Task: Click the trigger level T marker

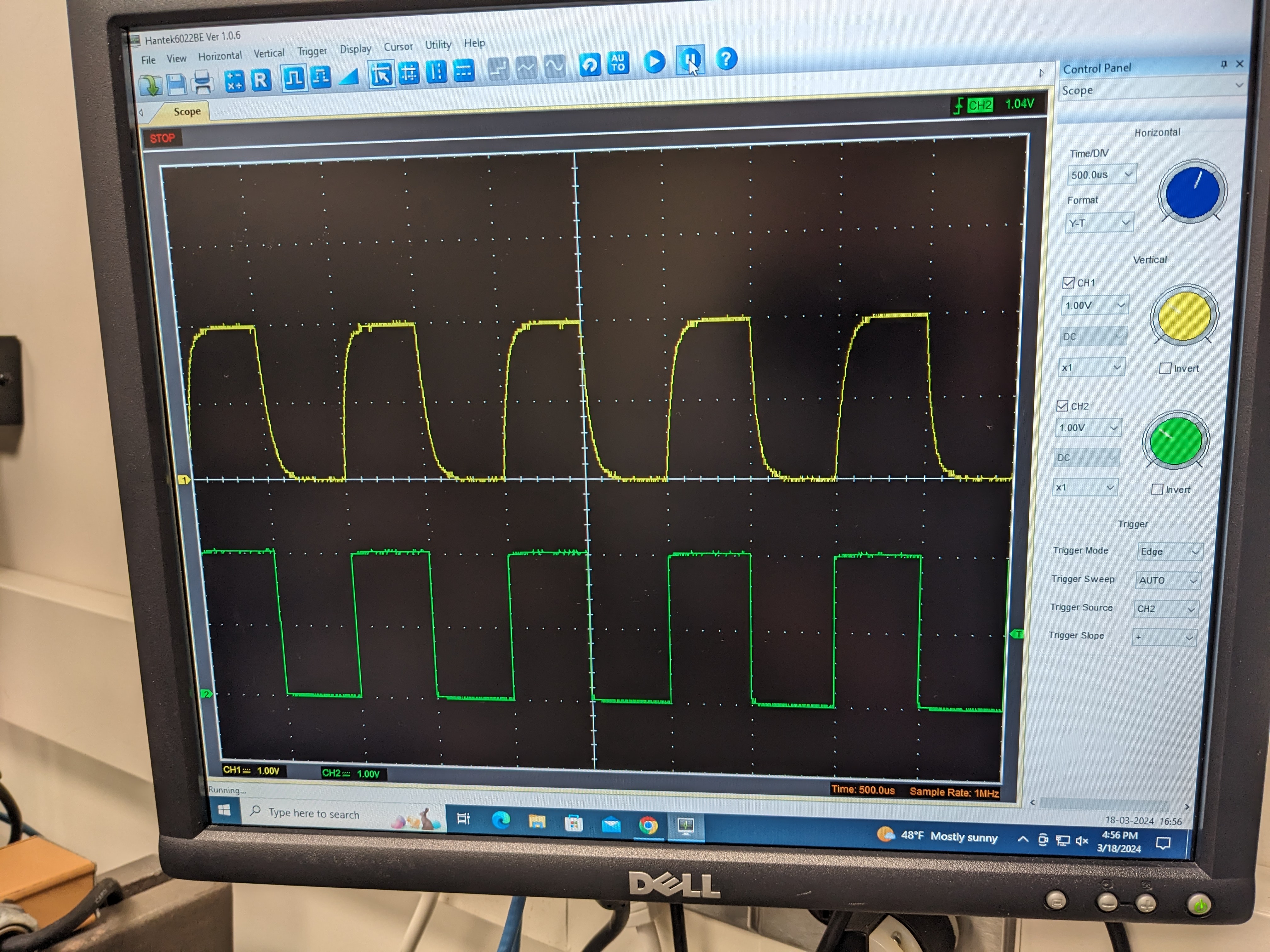Action: (1017, 633)
